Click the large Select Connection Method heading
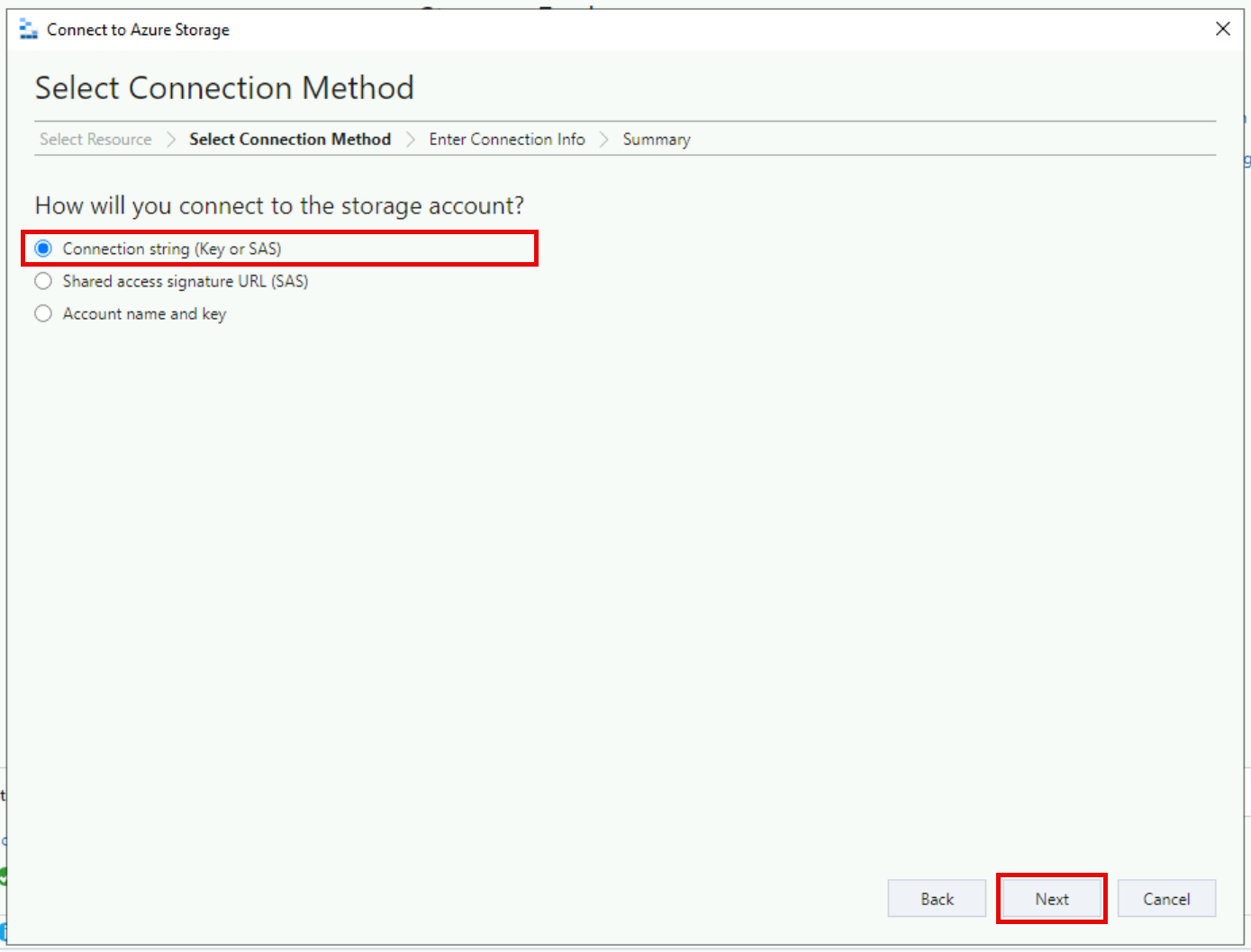The width and height of the screenshot is (1251, 952). coord(224,88)
